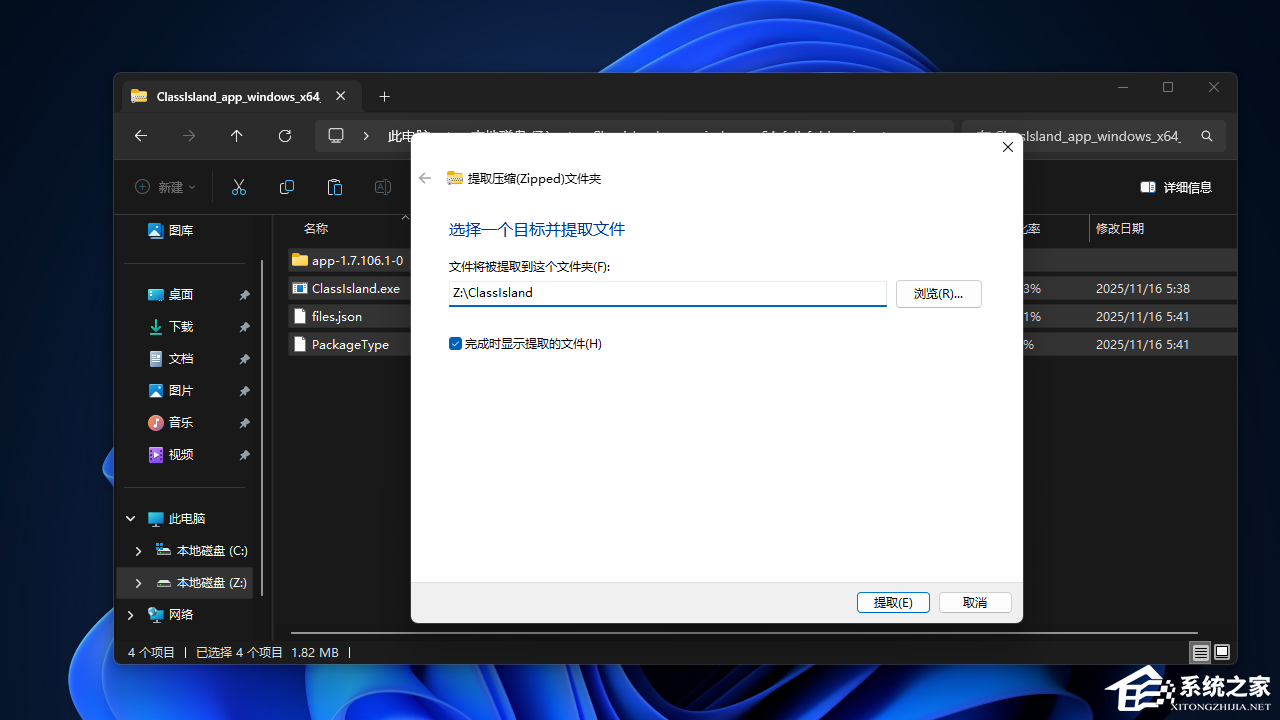Image resolution: width=1280 pixels, height=720 pixels.
Task: Minimize the File Explorer window
Action: (1122, 88)
